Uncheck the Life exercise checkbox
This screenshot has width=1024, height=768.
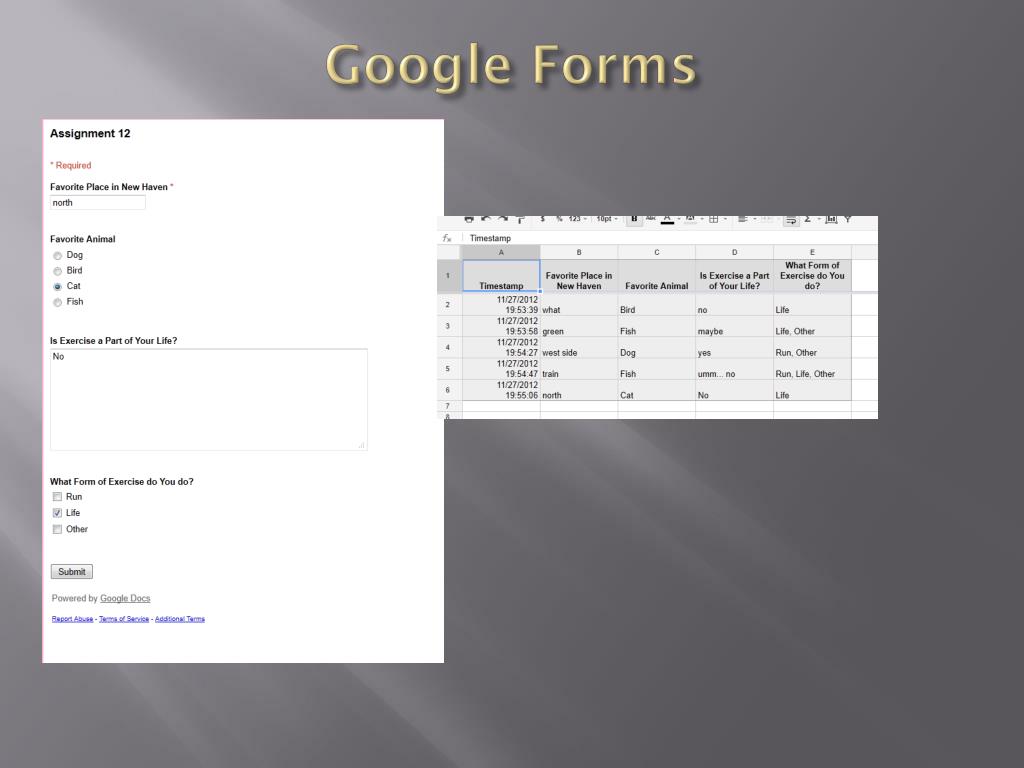pos(57,513)
